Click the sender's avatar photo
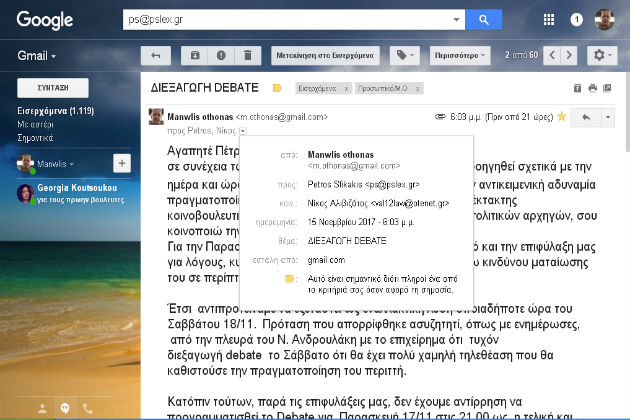 tap(156, 117)
